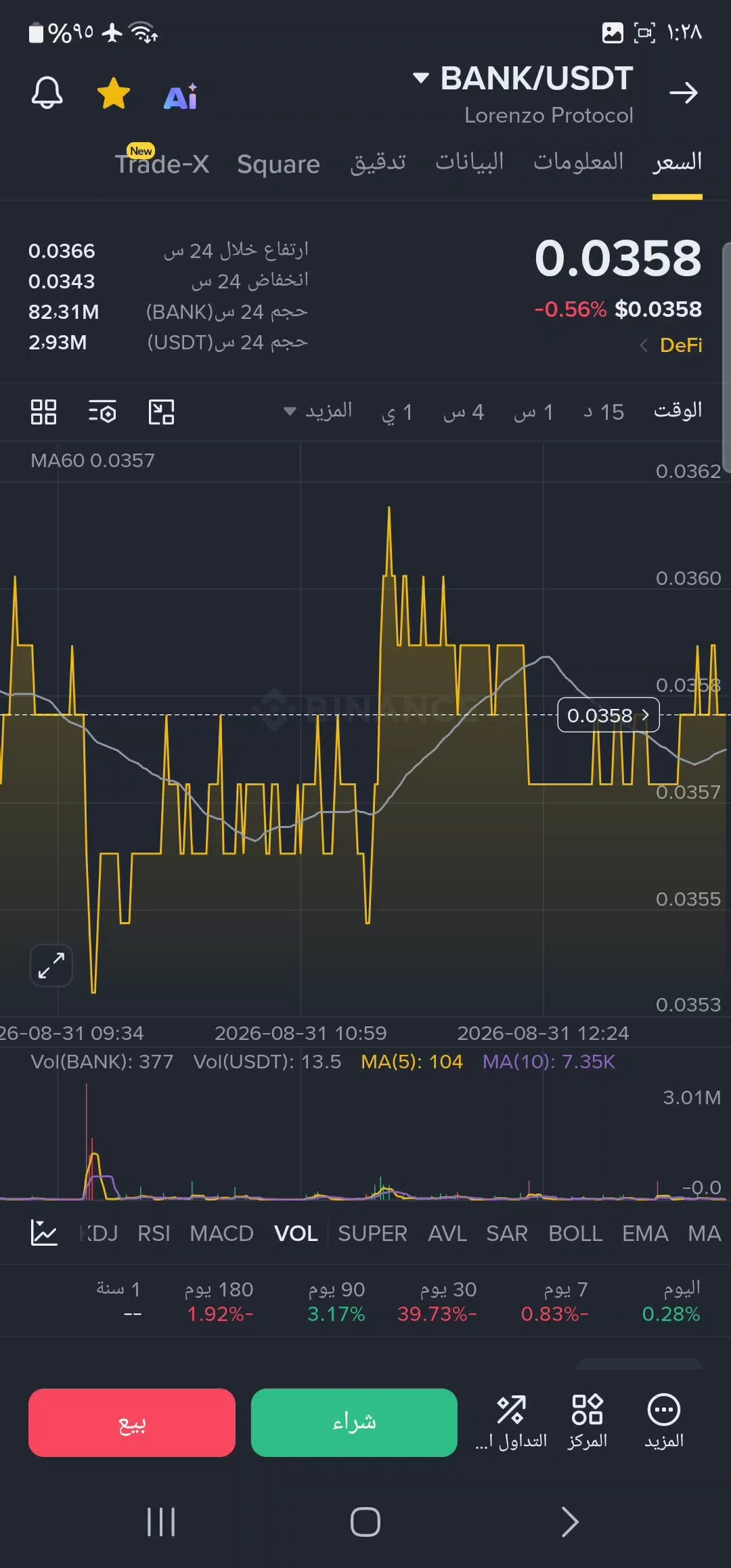Toggle the favorite star for BANK/USDT
The height and width of the screenshot is (1568, 731).
114,93
